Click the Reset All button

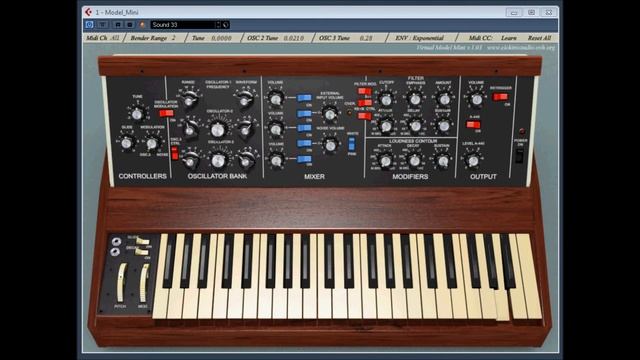click(x=539, y=38)
